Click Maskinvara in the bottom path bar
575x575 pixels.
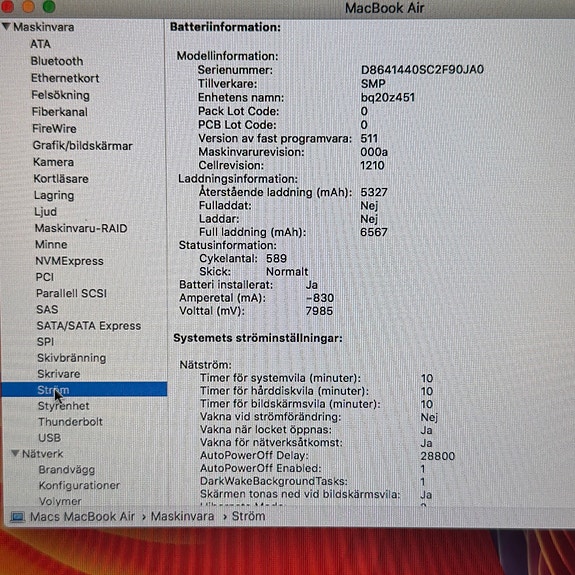182,516
